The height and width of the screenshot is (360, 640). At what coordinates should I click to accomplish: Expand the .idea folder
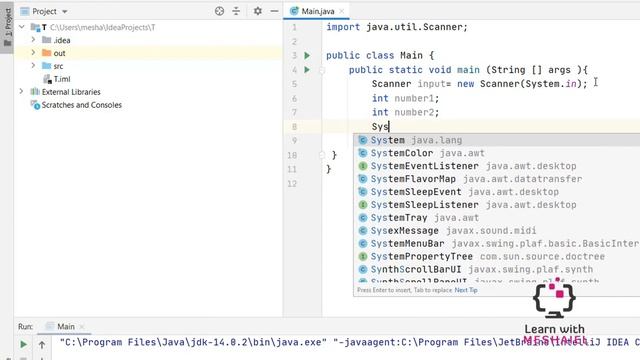tap(33, 40)
